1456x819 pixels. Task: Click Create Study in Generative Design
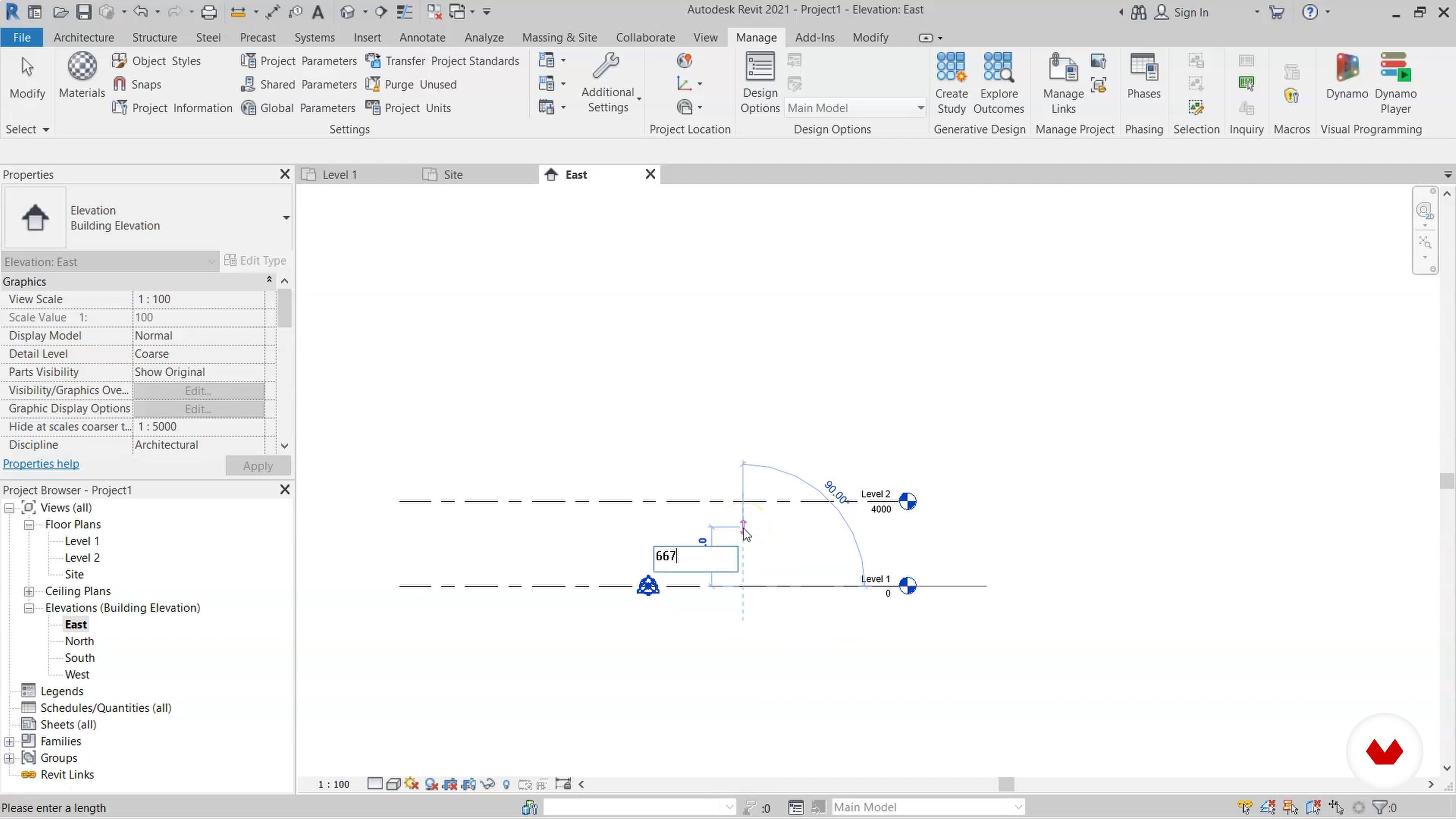tap(951, 83)
